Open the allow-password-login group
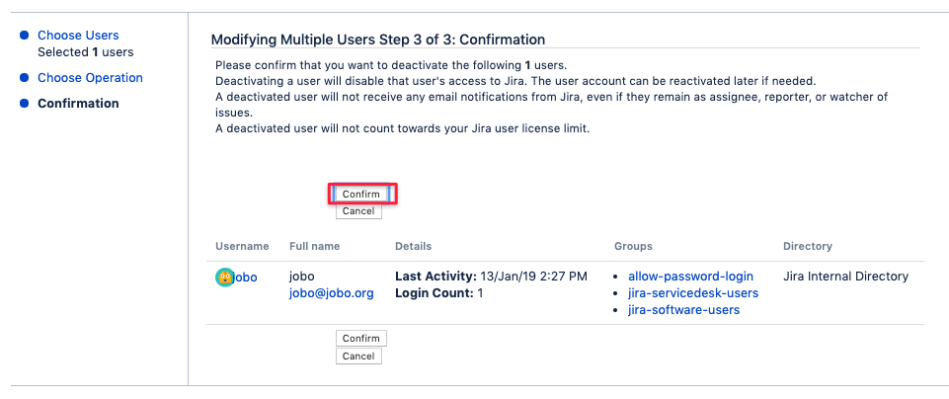The image size is (949, 399). point(691,276)
